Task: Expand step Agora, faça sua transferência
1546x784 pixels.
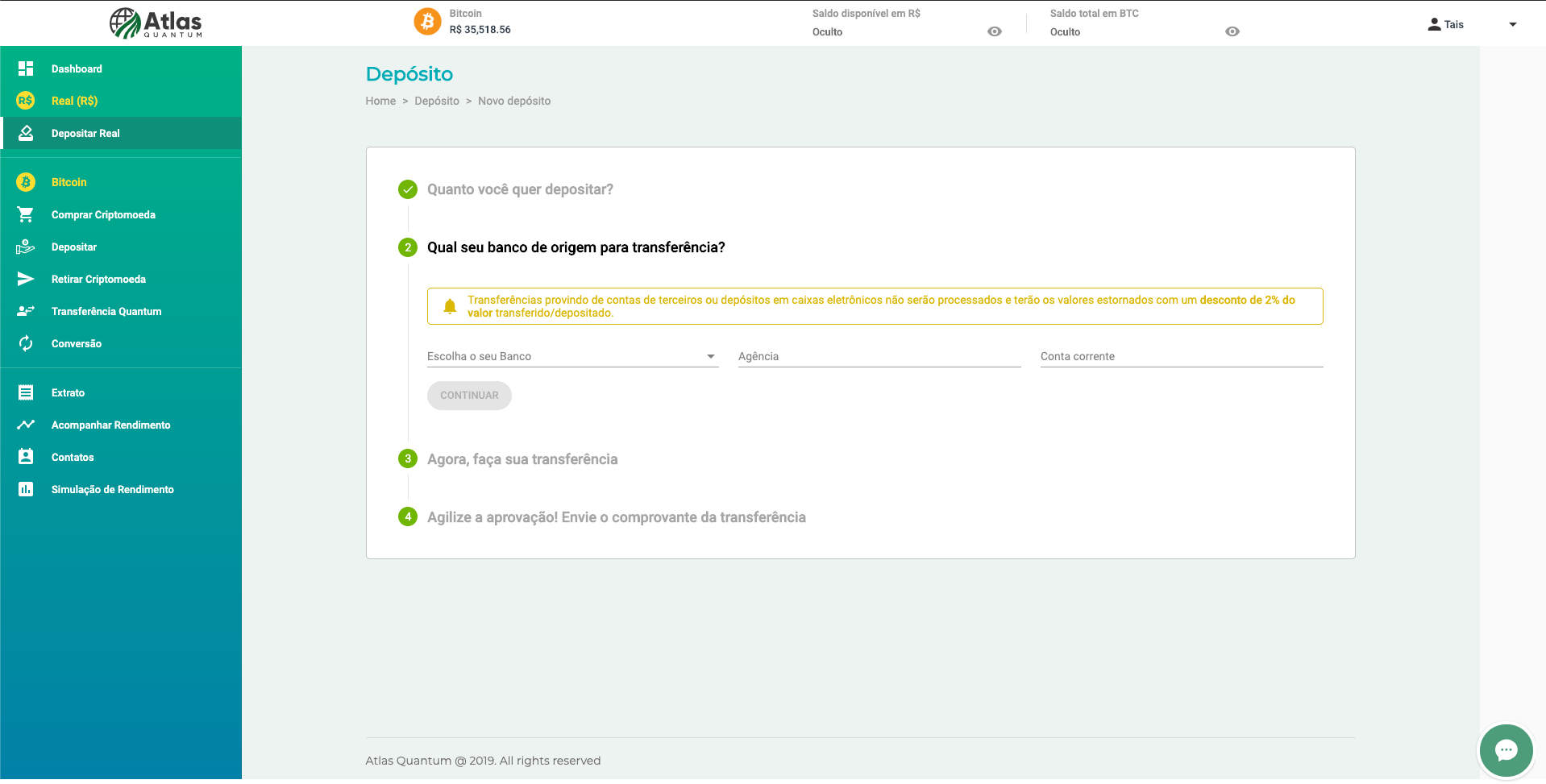Action: click(x=522, y=459)
